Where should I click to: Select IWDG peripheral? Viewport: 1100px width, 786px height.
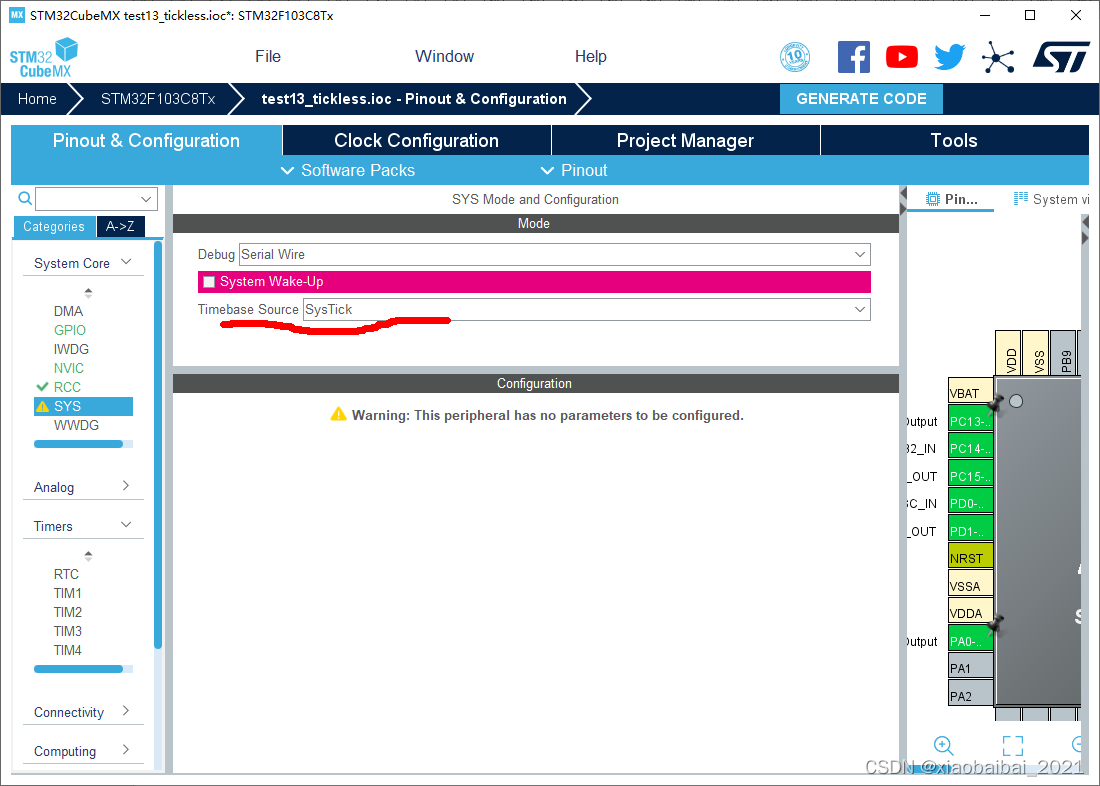[71, 349]
